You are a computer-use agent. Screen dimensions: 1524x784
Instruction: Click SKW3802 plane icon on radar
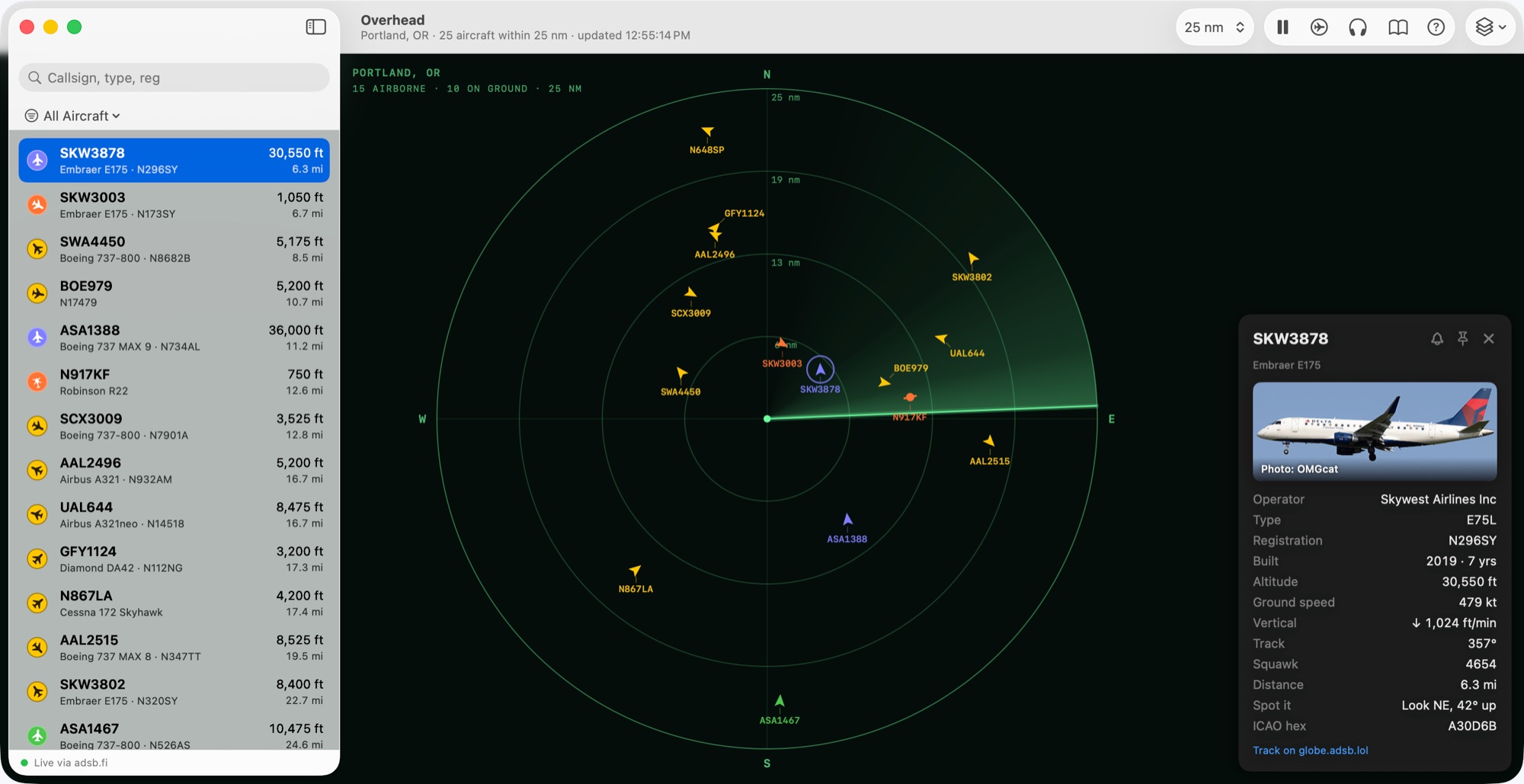[972, 259]
